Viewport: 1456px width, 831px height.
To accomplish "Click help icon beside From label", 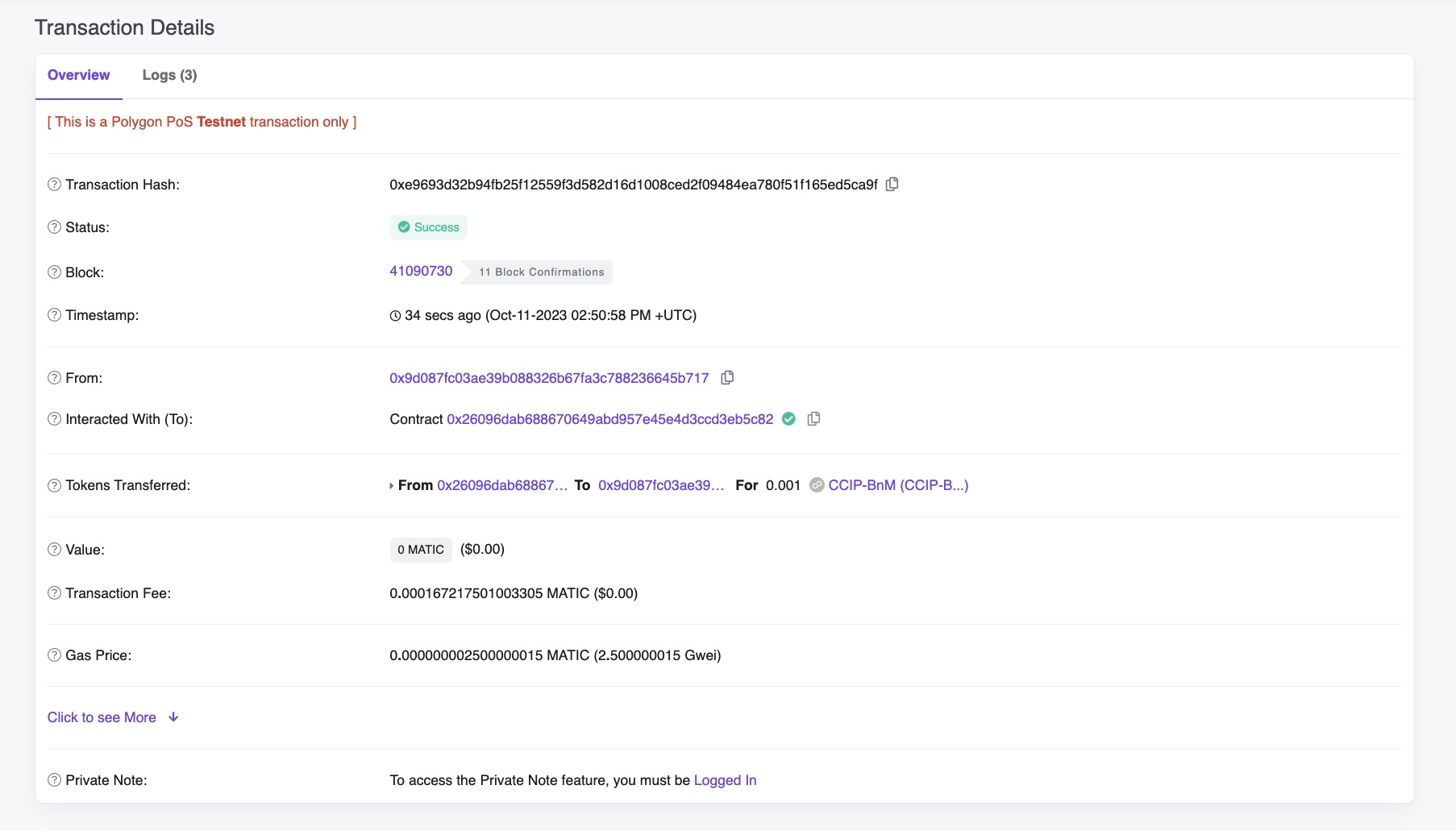I will click(x=54, y=378).
